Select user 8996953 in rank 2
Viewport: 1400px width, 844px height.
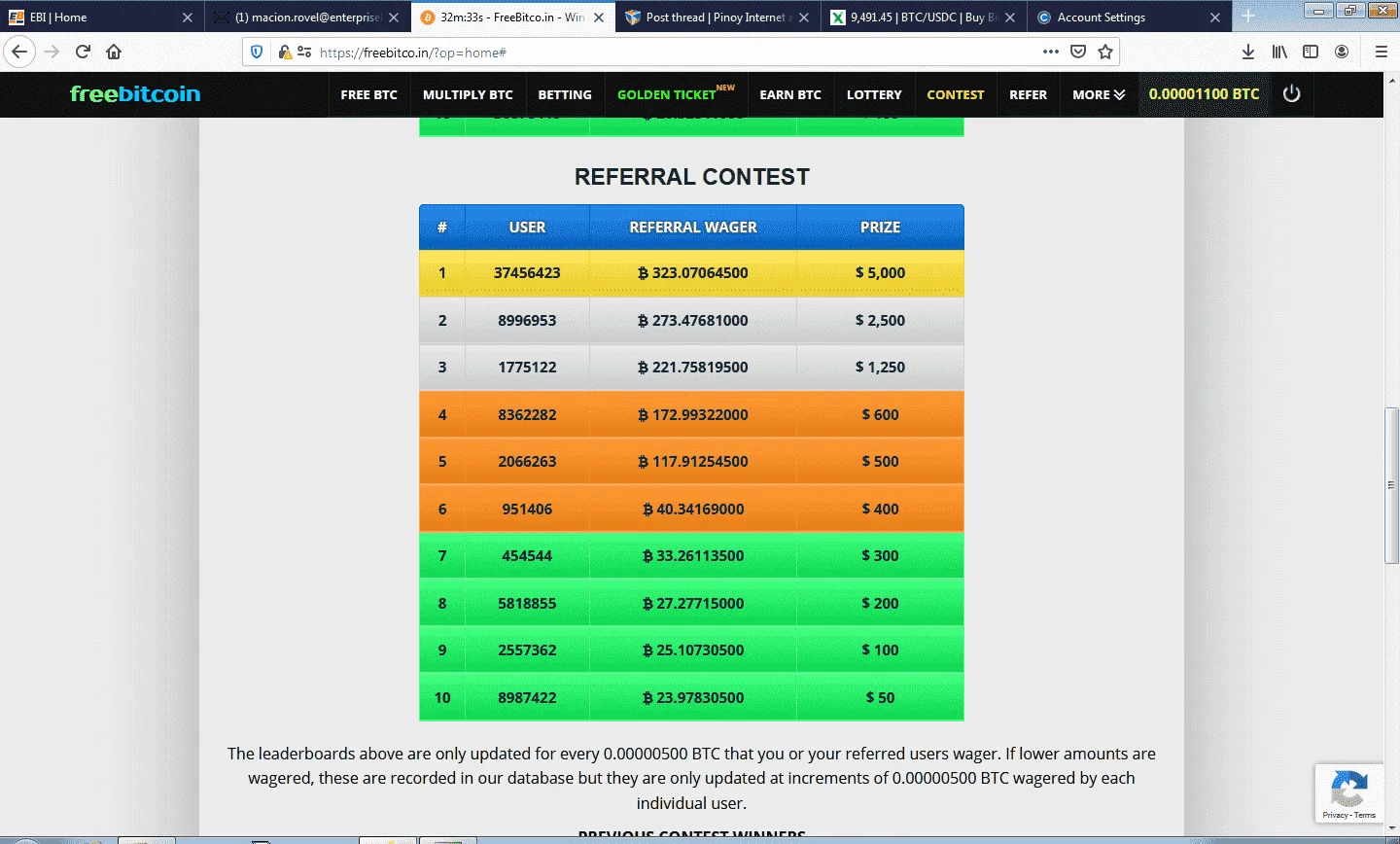click(527, 320)
